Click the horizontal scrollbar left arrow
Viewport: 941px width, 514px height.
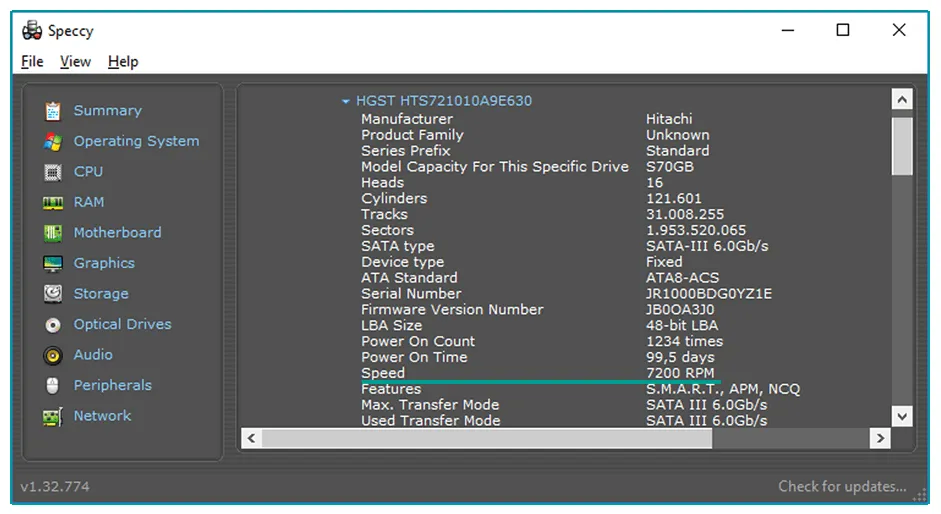[x=251, y=438]
